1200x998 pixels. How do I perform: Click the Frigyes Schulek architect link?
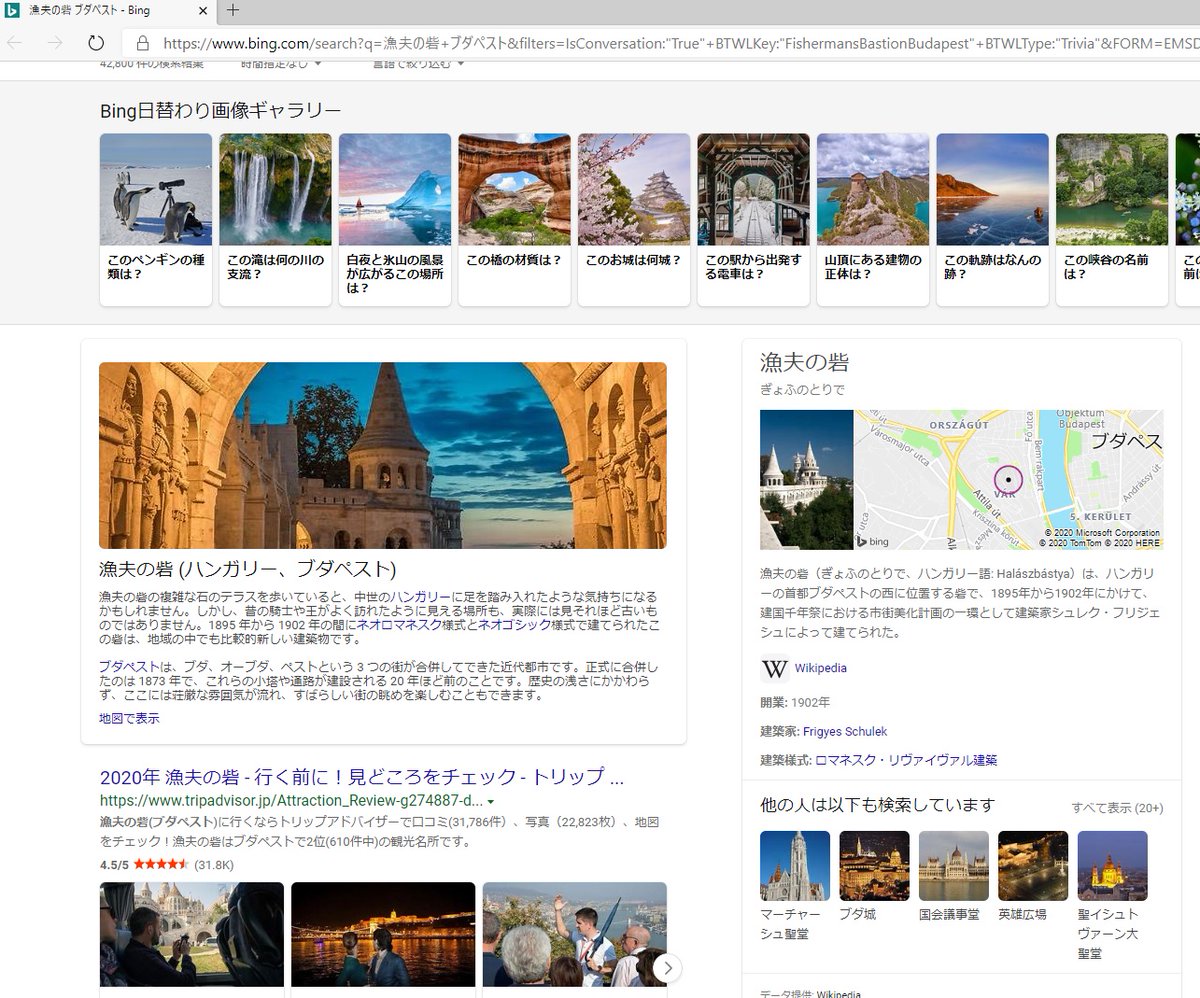pyautogui.click(x=844, y=731)
